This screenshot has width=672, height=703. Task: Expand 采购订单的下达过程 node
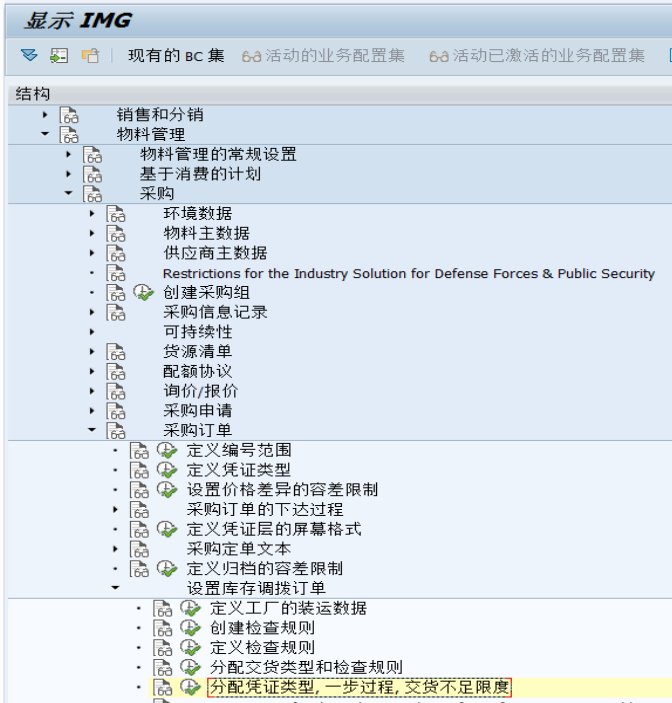point(115,509)
